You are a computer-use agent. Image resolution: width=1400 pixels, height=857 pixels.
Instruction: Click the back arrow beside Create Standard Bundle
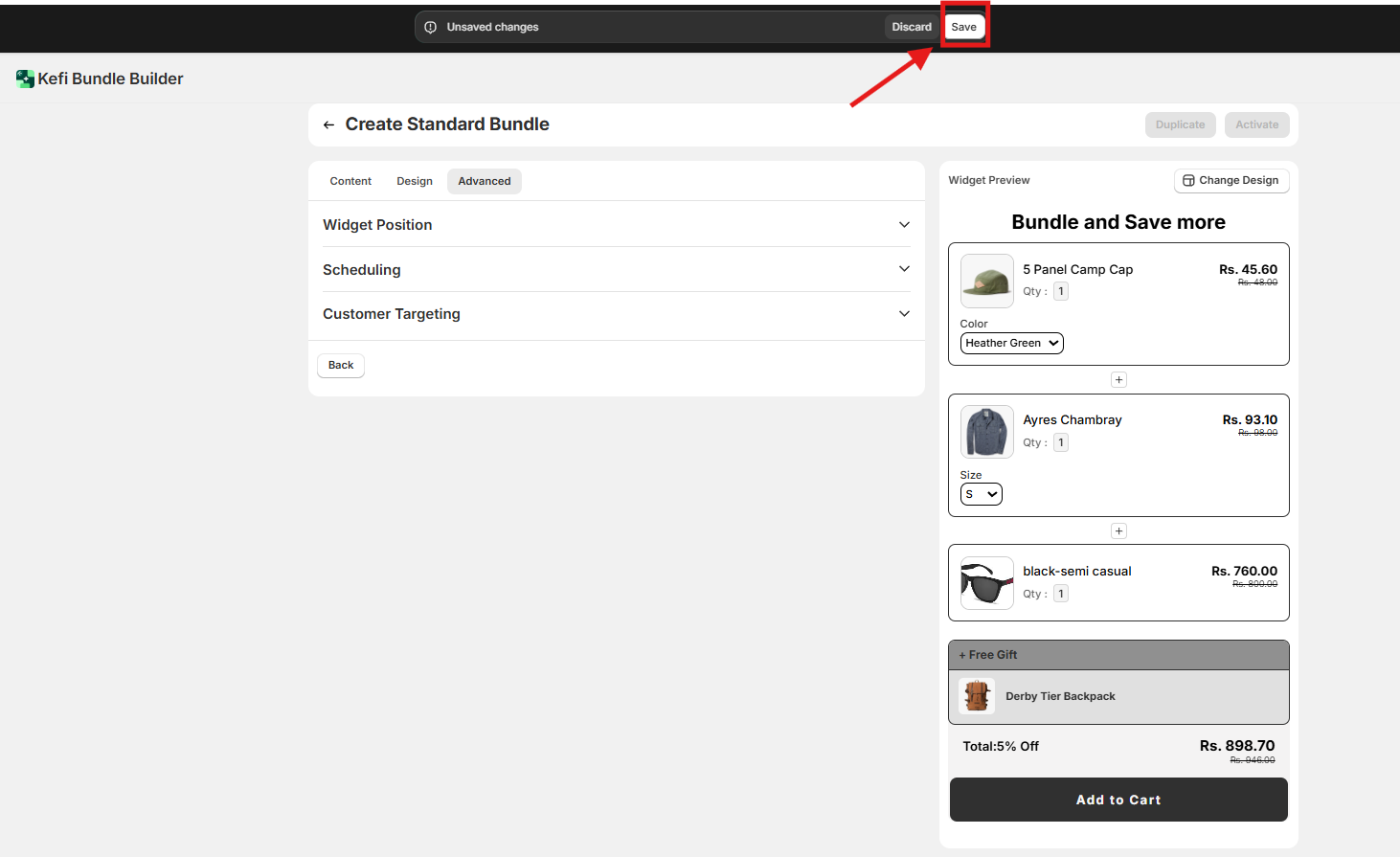pos(328,124)
